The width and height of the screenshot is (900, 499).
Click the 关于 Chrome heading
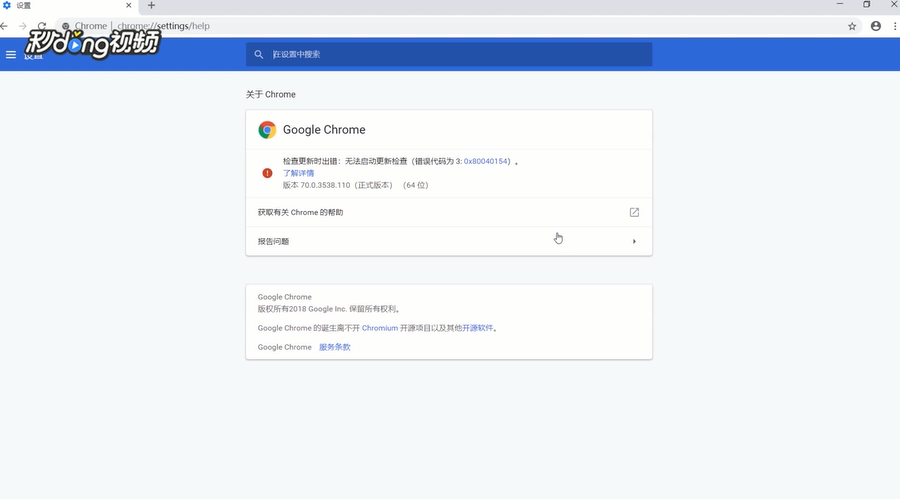click(270, 94)
